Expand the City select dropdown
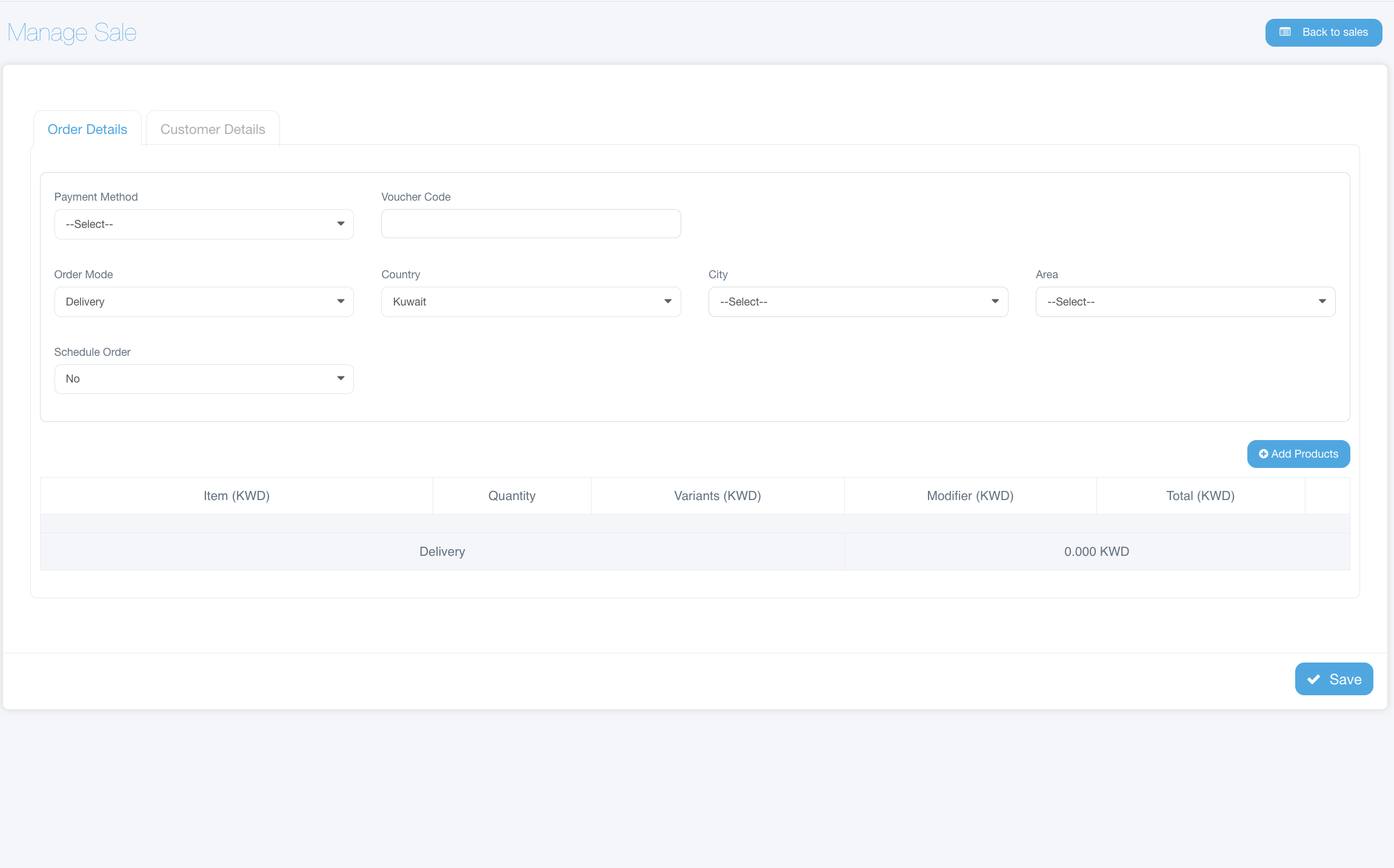Image resolution: width=1394 pixels, height=868 pixels. [x=858, y=302]
